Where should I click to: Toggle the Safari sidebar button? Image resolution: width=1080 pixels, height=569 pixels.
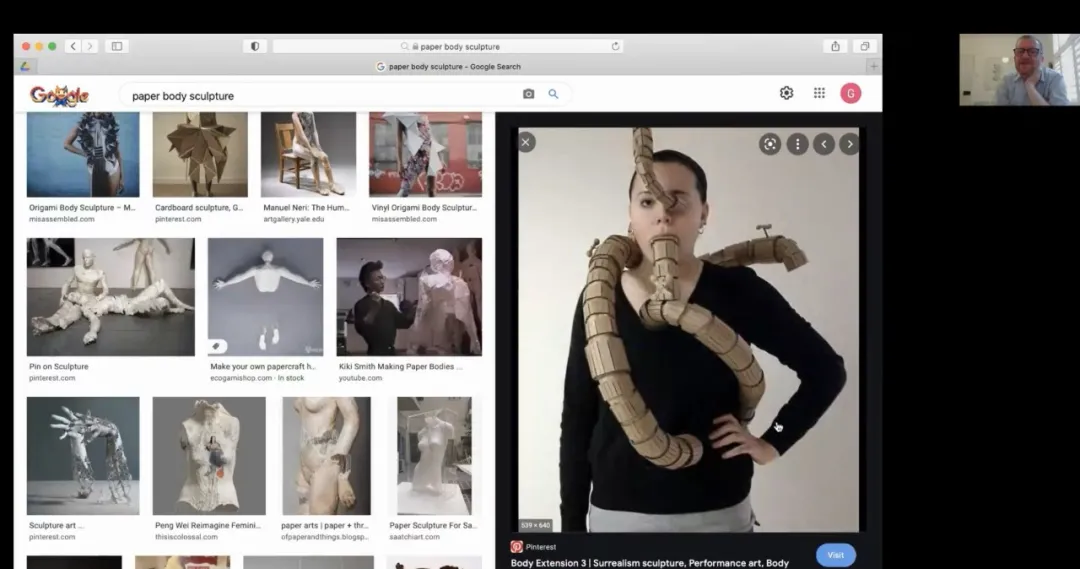click(x=117, y=46)
